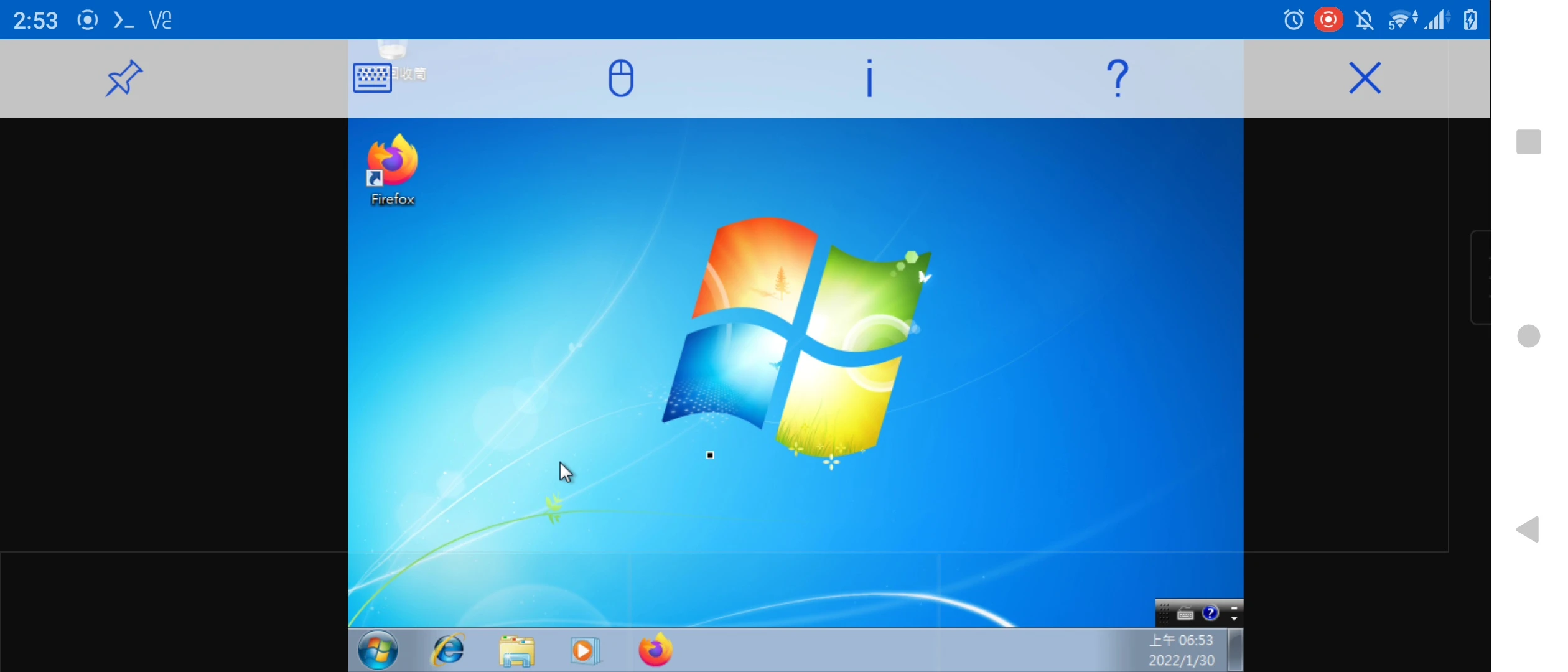This screenshot has height=672, width=1568.
Task: Open the Windows Start menu orb
Action: (x=378, y=650)
